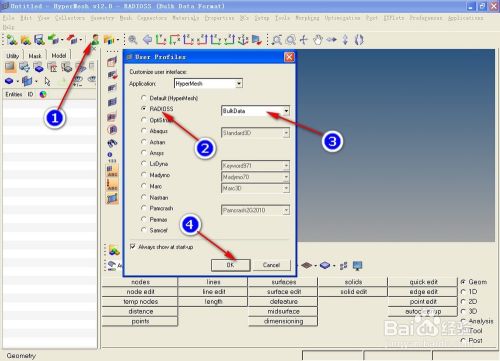Open the dimensioning panel
This screenshot has height=361, width=500.
(283, 321)
